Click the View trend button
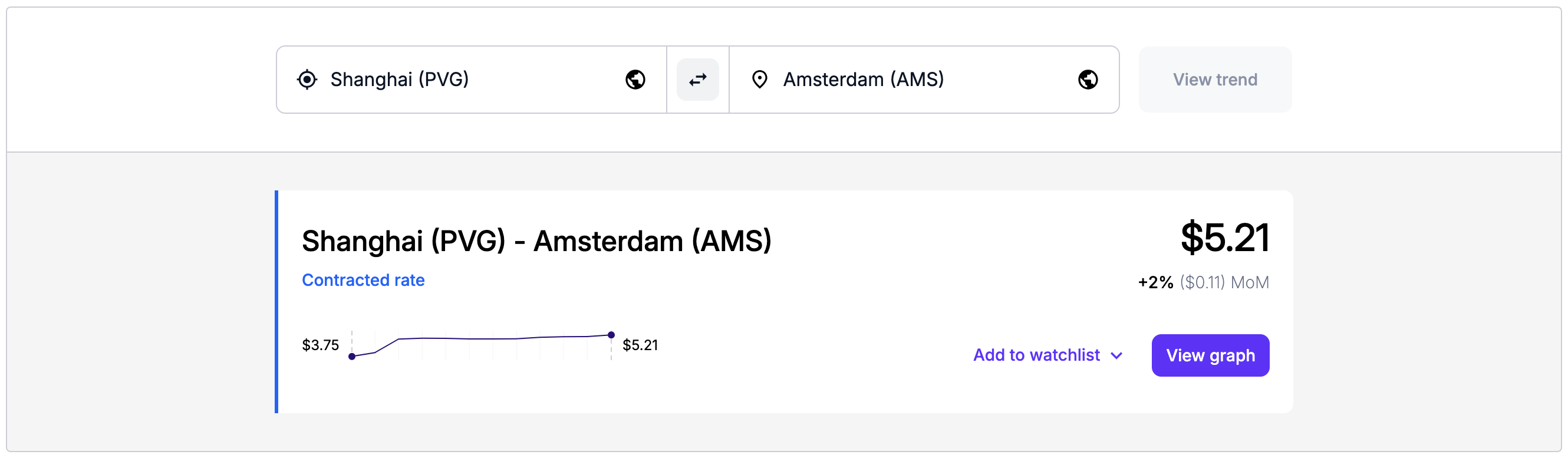The width and height of the screenshot is (1568, 458). click(x=1215, y=80)
